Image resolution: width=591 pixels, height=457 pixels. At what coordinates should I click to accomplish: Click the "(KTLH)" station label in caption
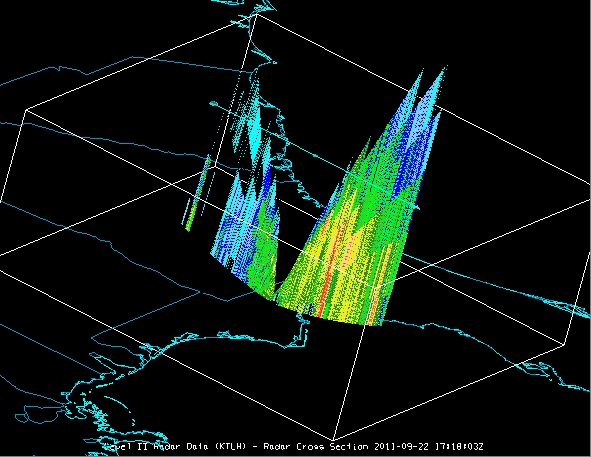point(230,447)
